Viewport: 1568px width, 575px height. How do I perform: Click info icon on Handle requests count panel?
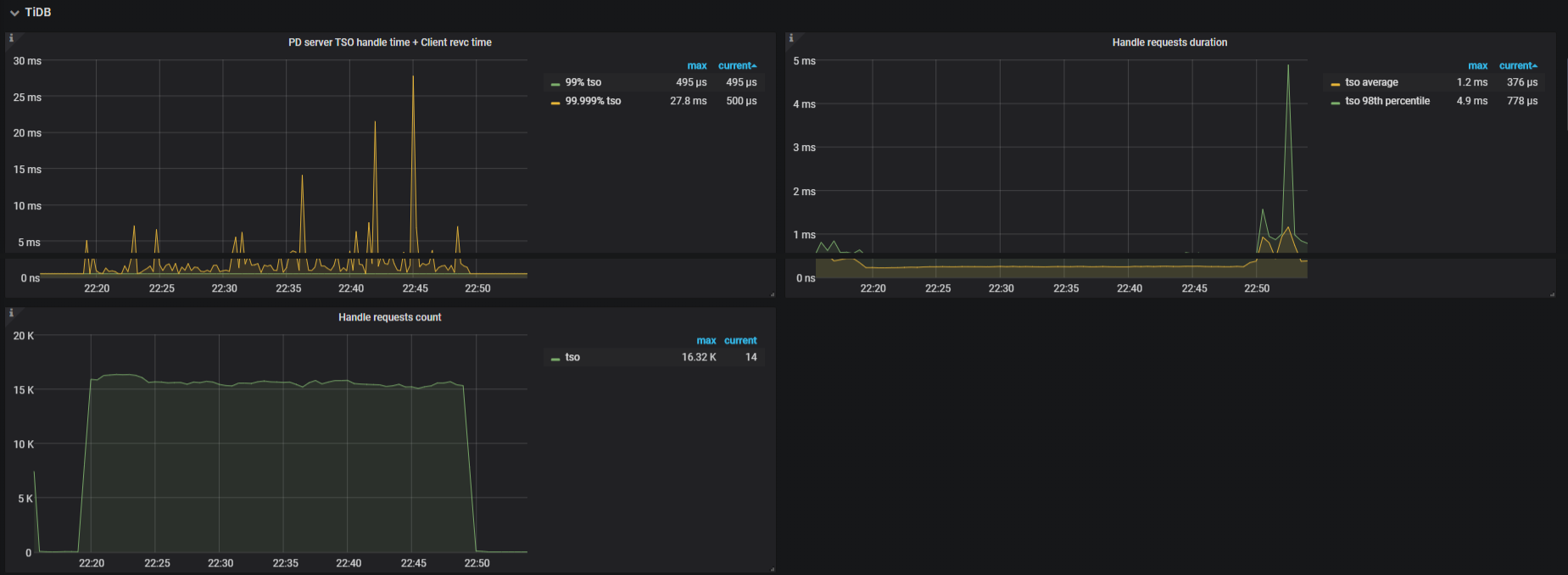[x=11, y=313]
